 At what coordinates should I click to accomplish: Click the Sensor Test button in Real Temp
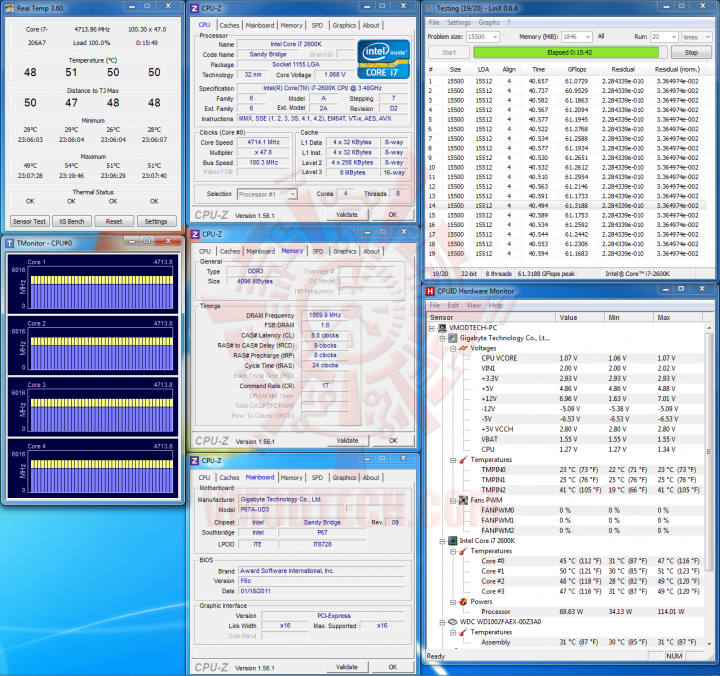29,221
